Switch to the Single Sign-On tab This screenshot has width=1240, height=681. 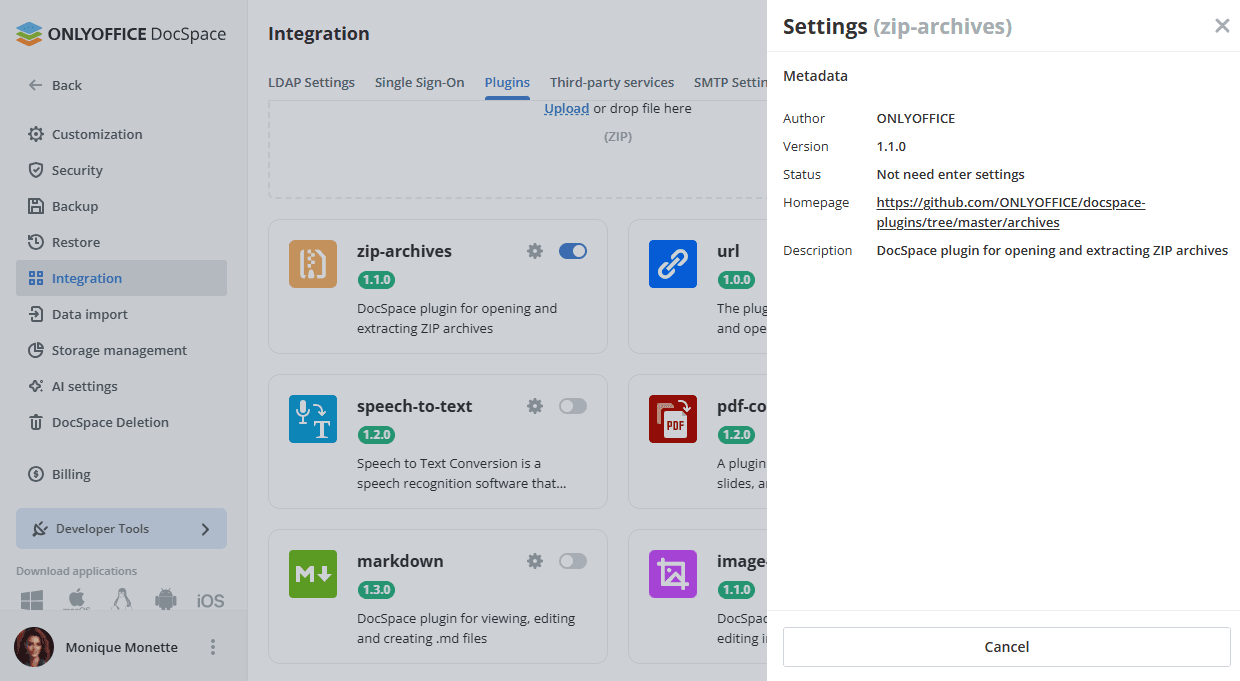click(x=420, y=82)
